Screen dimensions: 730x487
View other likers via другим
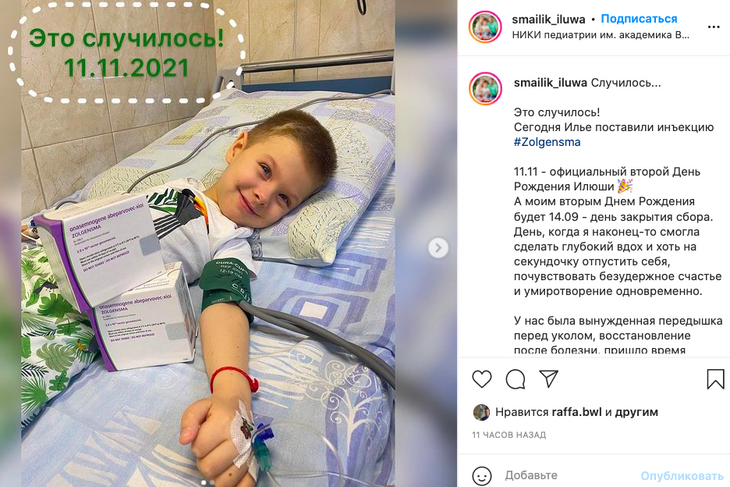point(636,412)
